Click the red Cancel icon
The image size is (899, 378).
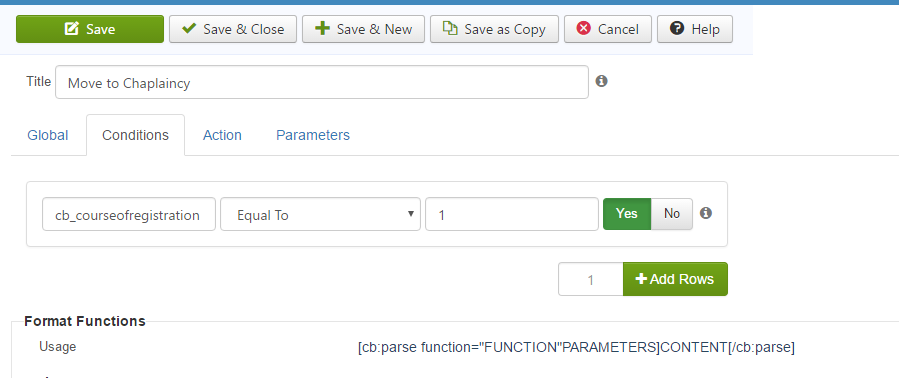coord(584,28)
